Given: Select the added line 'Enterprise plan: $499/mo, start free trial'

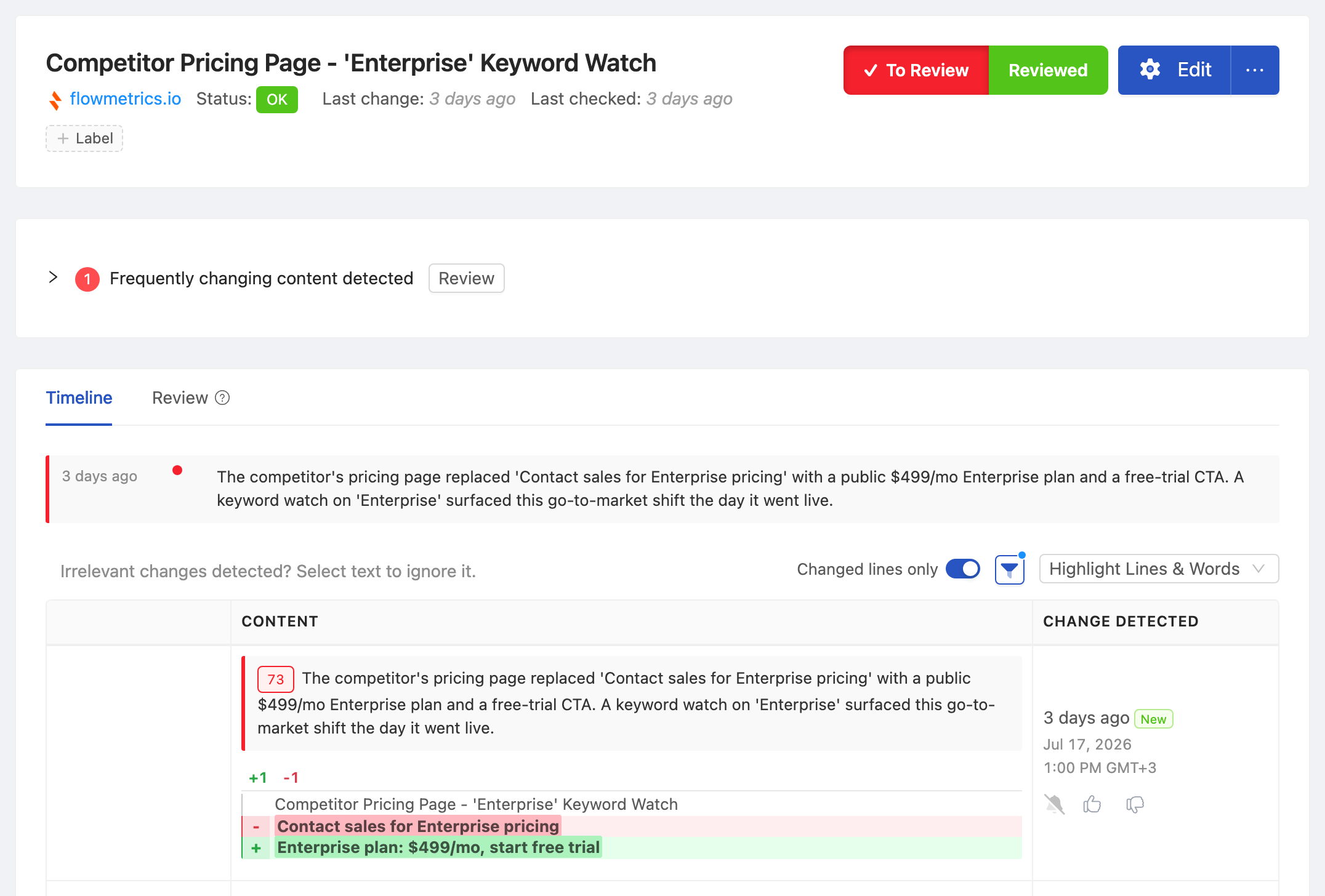Looking at the screenshot, I should click(x=438, y=847).
